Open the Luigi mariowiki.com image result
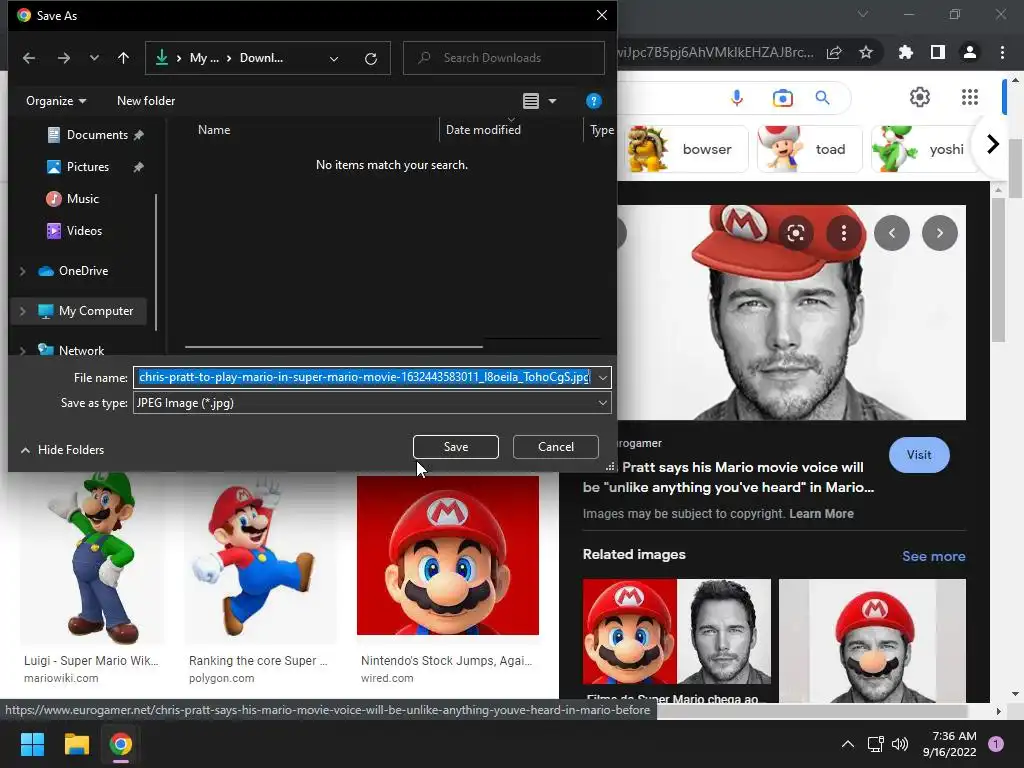This screenshot has height=768, width=1024. coord(92,559)
